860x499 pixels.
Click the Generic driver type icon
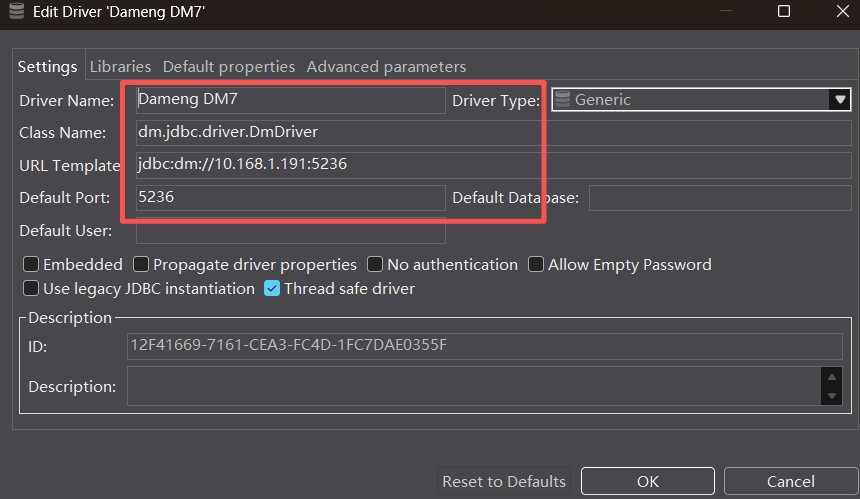(x=563, y=99)
